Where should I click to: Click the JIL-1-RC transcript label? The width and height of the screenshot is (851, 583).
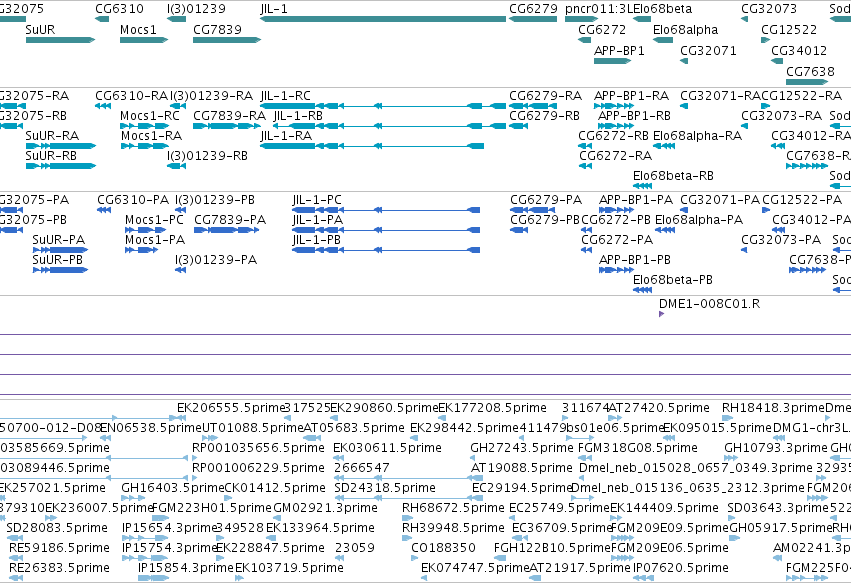click(285, 96)
